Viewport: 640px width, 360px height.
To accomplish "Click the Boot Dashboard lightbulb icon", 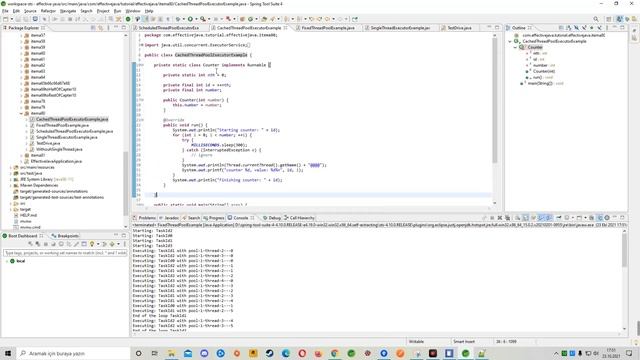I will point(92,244).
